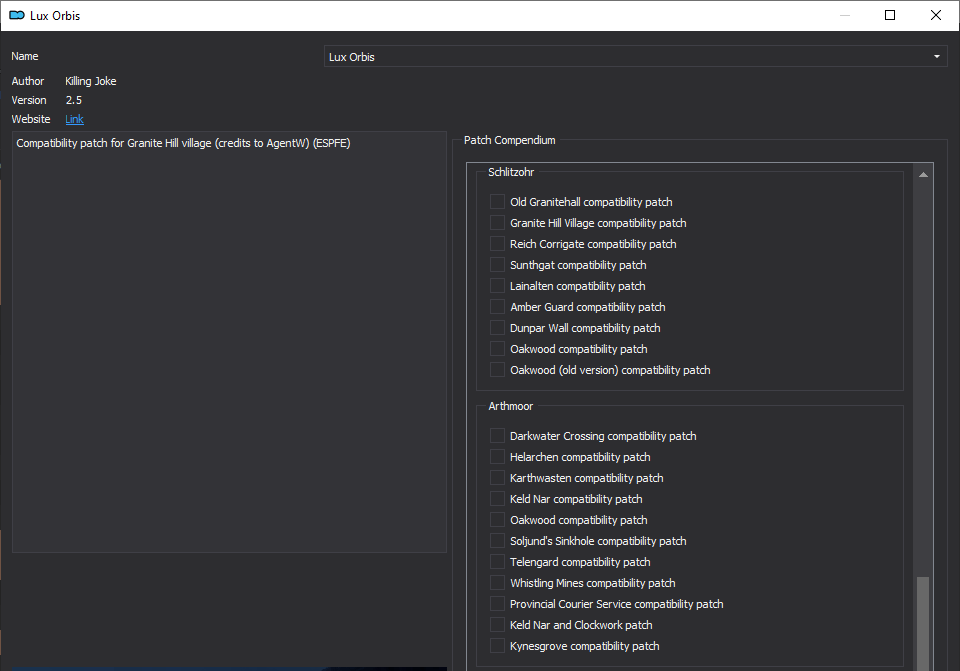Enable Karthwasten compatibility patch
Image resolution: width=960 pixels, height=671 pixels.
[497, 478]
